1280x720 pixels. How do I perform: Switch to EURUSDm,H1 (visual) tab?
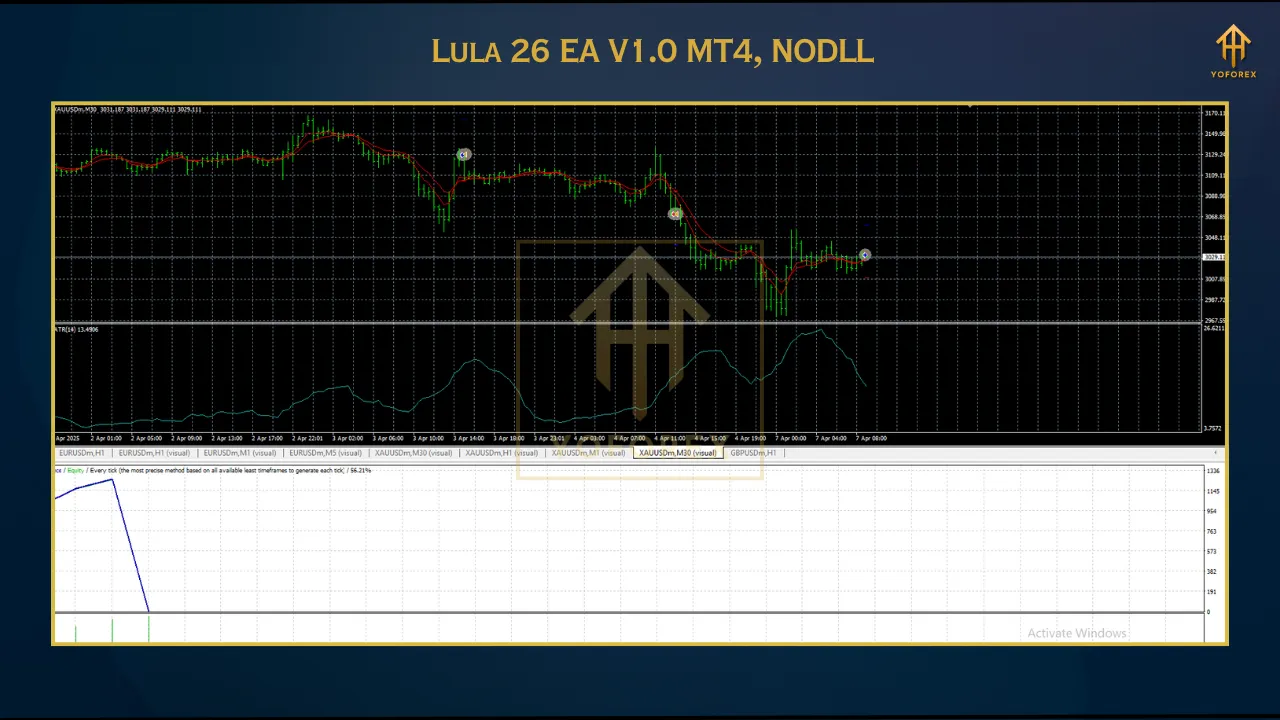click(x=153, y=453)
